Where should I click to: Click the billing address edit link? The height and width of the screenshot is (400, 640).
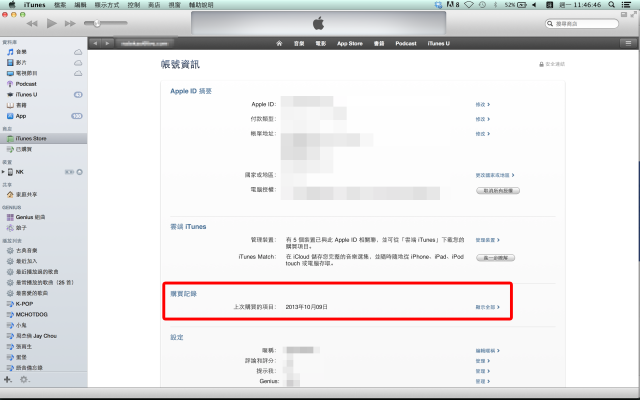482,134
